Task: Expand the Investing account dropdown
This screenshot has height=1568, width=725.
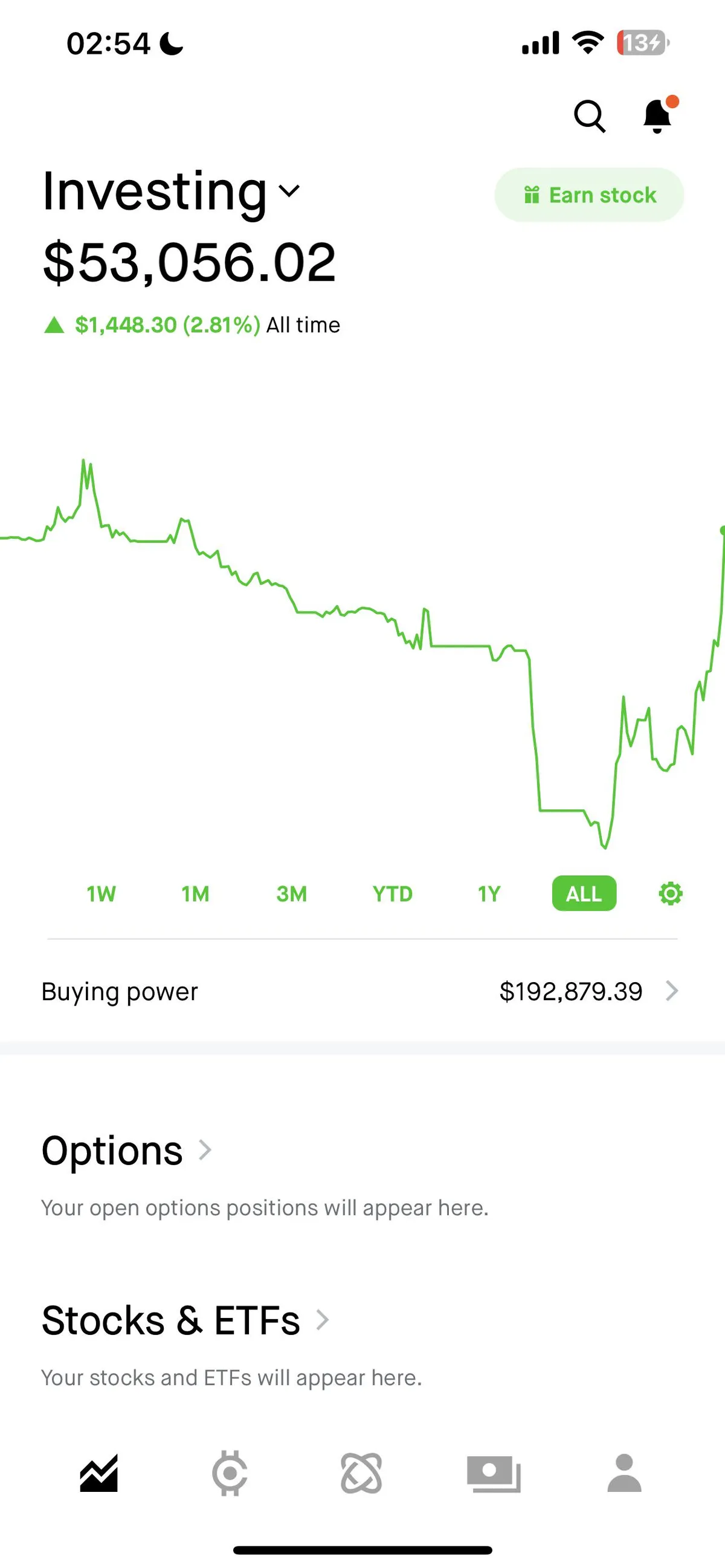Action: coord(289,191)
